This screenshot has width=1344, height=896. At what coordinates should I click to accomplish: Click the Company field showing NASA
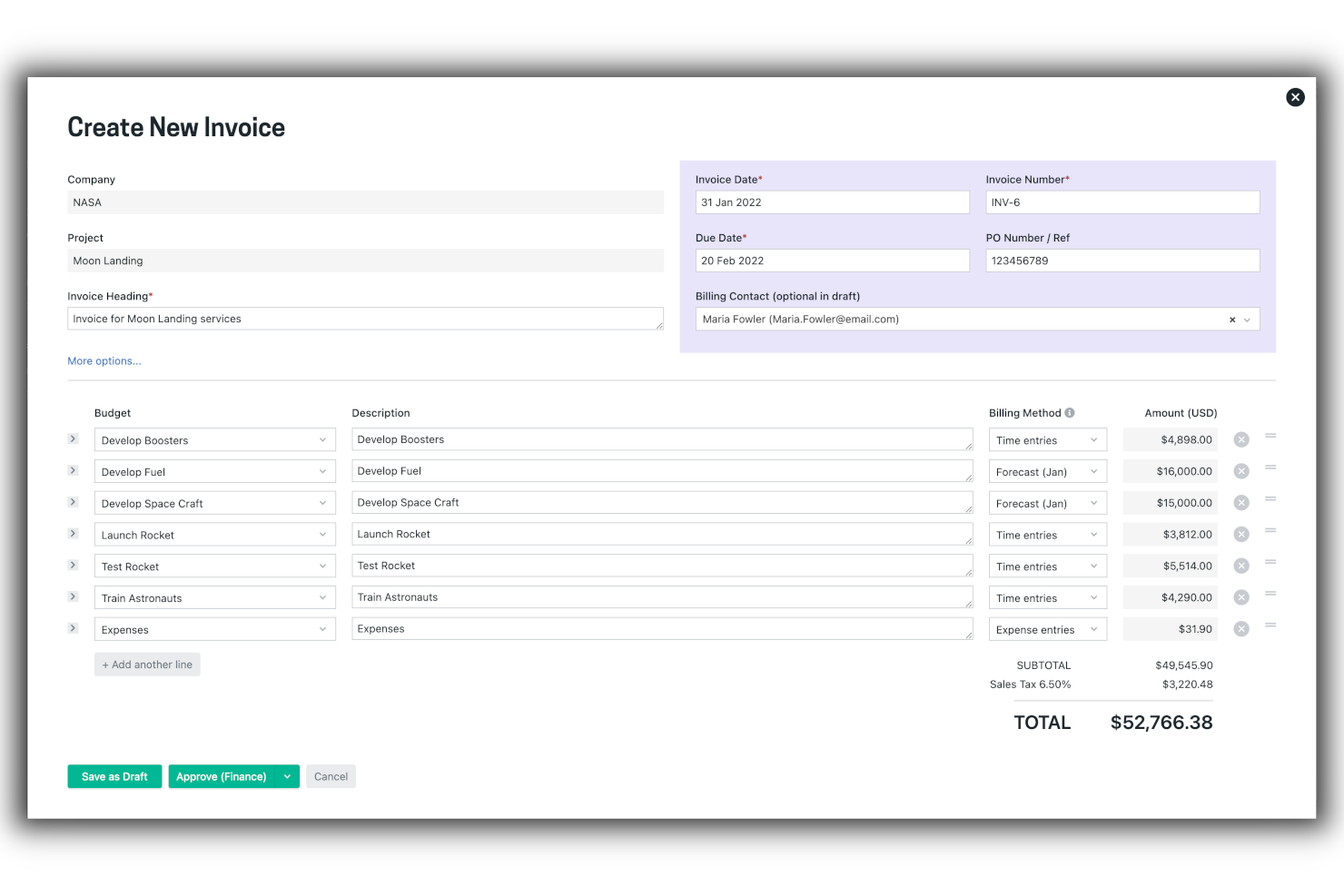point(366,202)
